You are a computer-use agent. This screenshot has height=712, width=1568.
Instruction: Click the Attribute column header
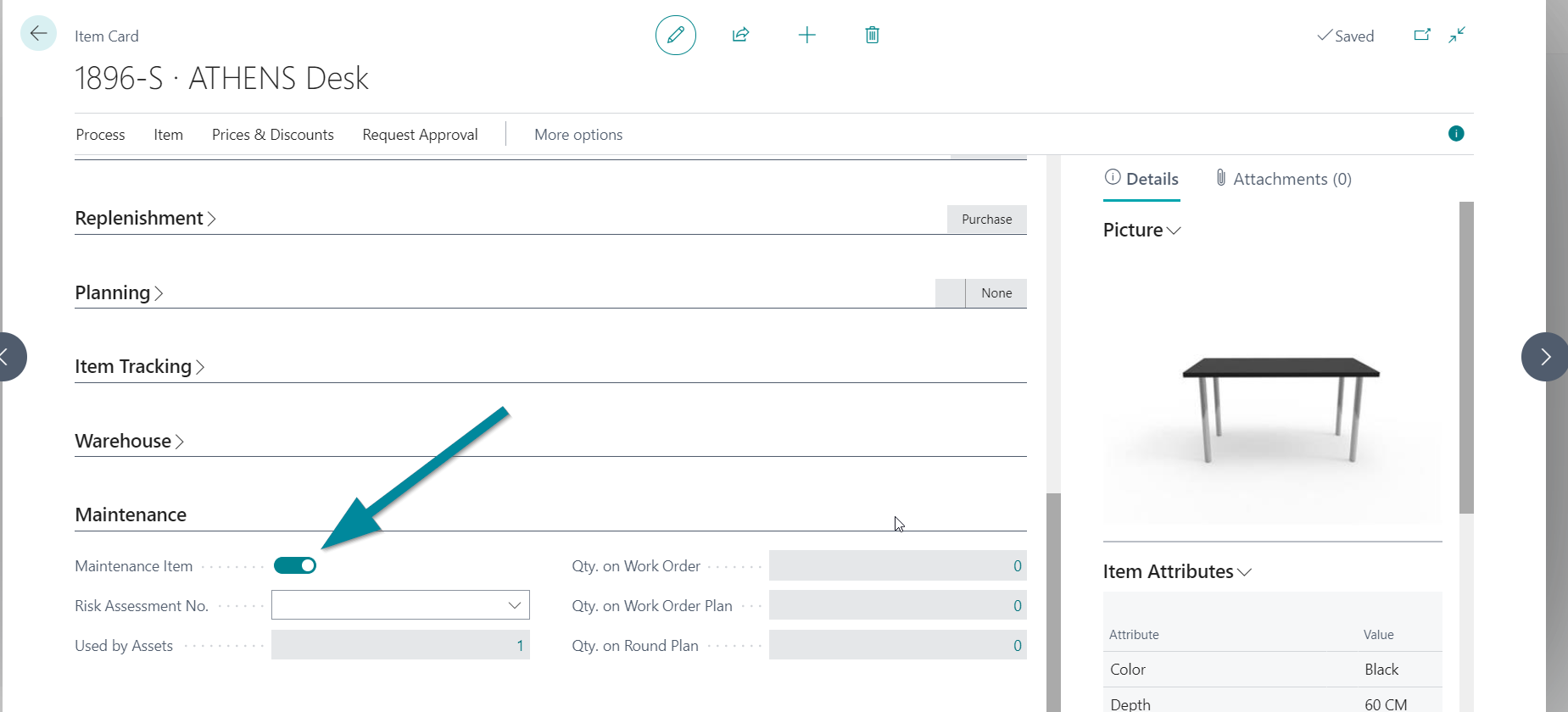click(1134, 634)
